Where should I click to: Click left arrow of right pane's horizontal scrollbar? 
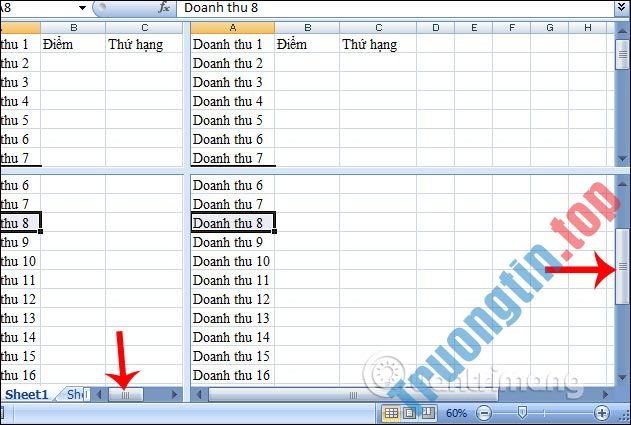tap(199, 395)
